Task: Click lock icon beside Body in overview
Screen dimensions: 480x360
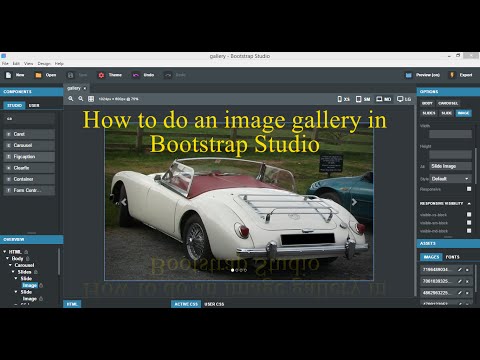Action: click(28, 259)
